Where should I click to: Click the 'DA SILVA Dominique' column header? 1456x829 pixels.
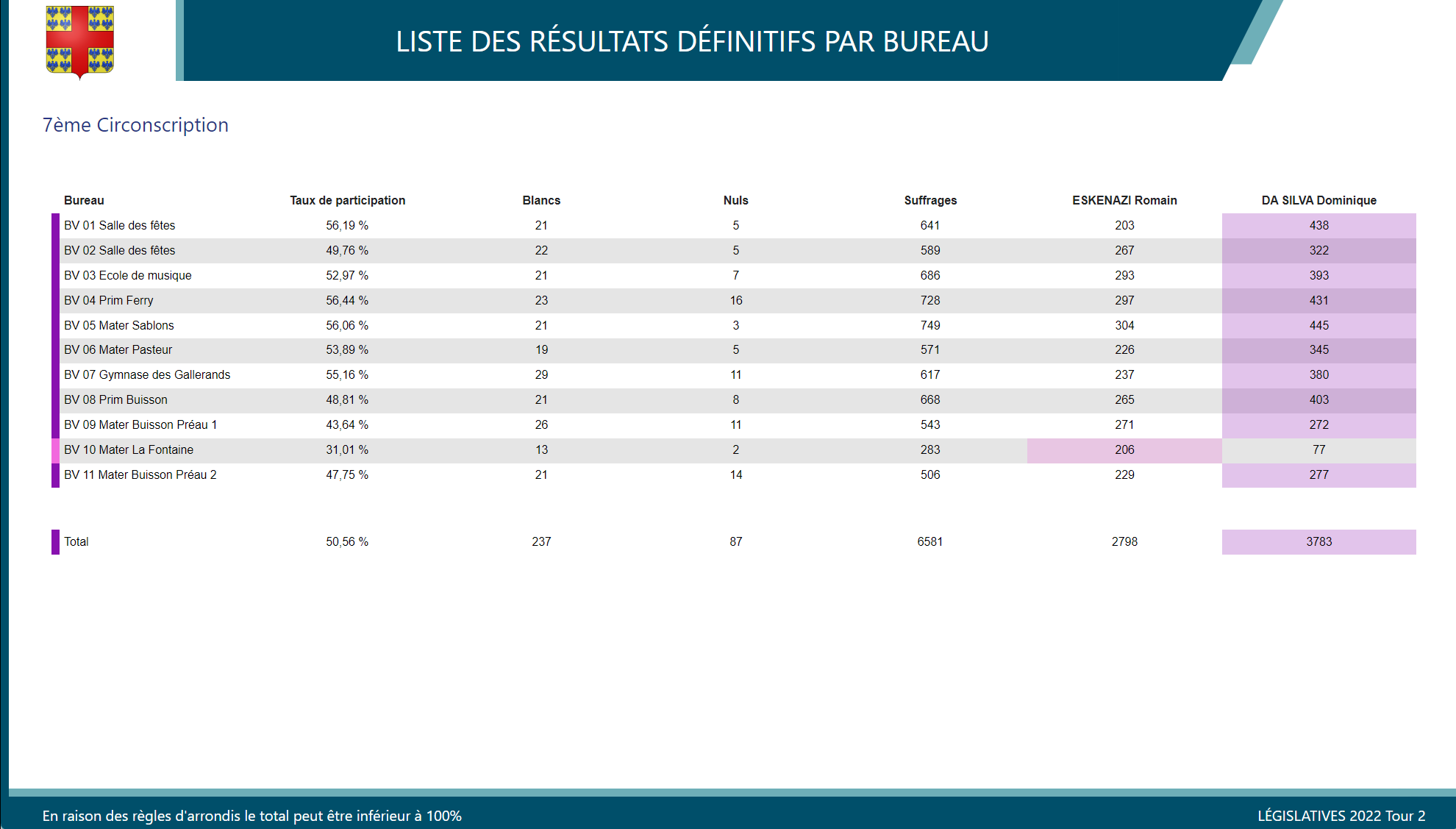click(x=1318, y=200)
